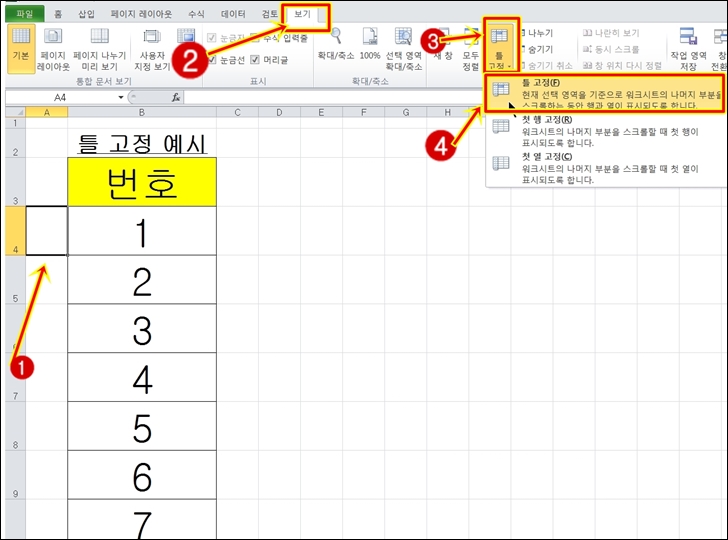Select row 5 header
The width and height of the screenshot is (728, 540).
click(x=15, y=280)
